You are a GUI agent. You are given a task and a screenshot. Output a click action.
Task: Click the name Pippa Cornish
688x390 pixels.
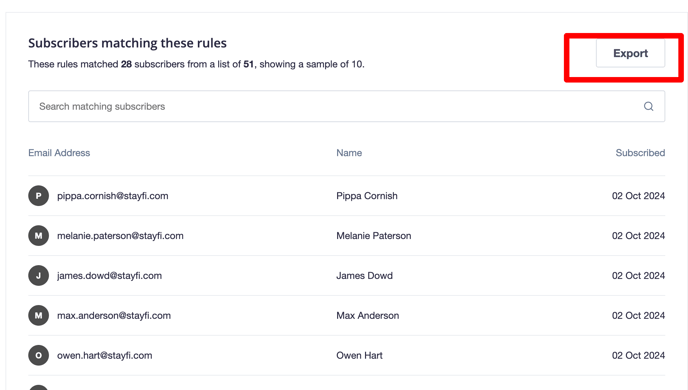[x=367, y=196]
